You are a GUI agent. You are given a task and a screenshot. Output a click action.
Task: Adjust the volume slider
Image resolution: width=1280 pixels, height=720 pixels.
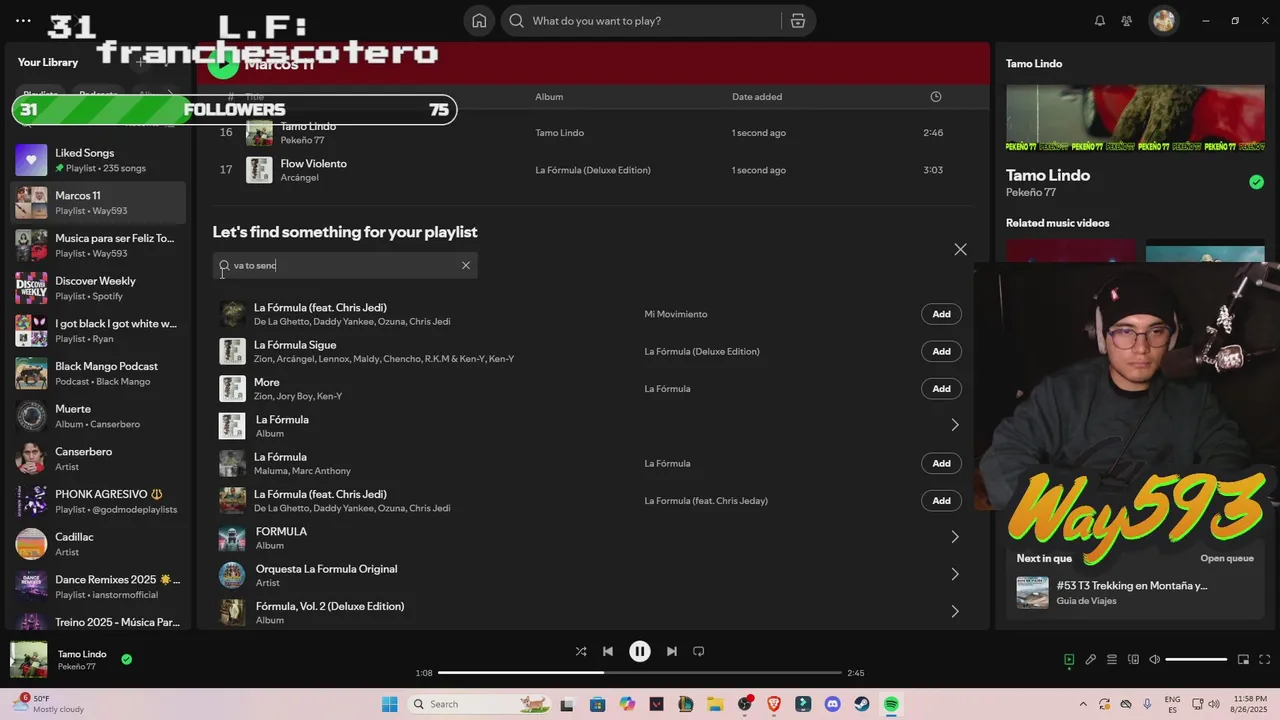click(x=1196, y=660)
